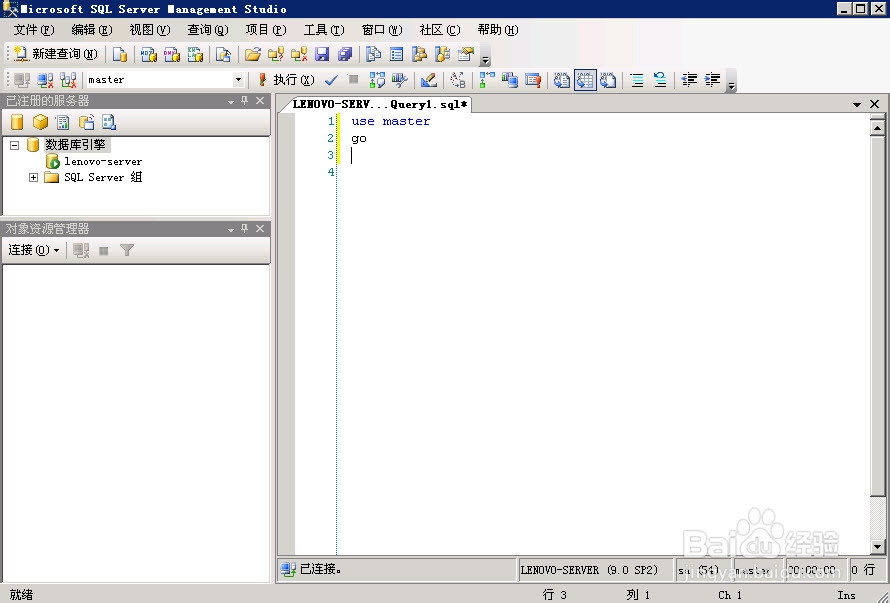Viewport: 890px width, 603px height.
Task: Click the Open File folder icon
Action: click(253, 54)
